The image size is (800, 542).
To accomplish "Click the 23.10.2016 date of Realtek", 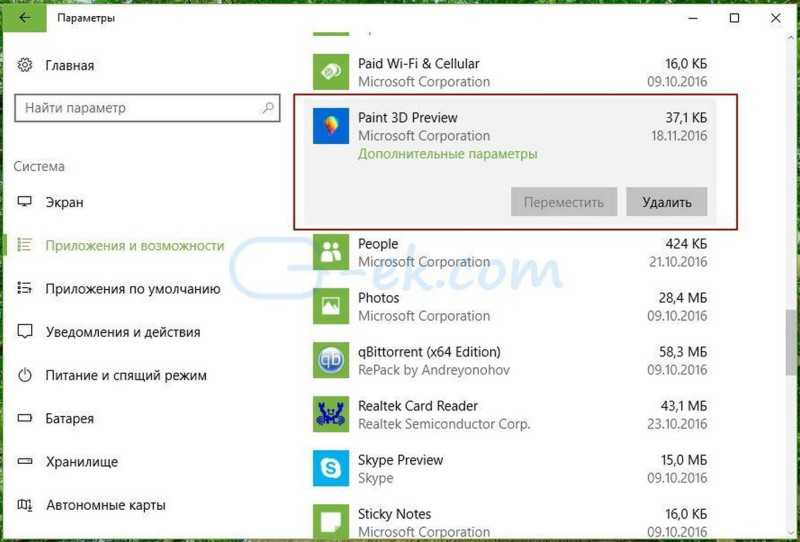I will click(677, 424).
